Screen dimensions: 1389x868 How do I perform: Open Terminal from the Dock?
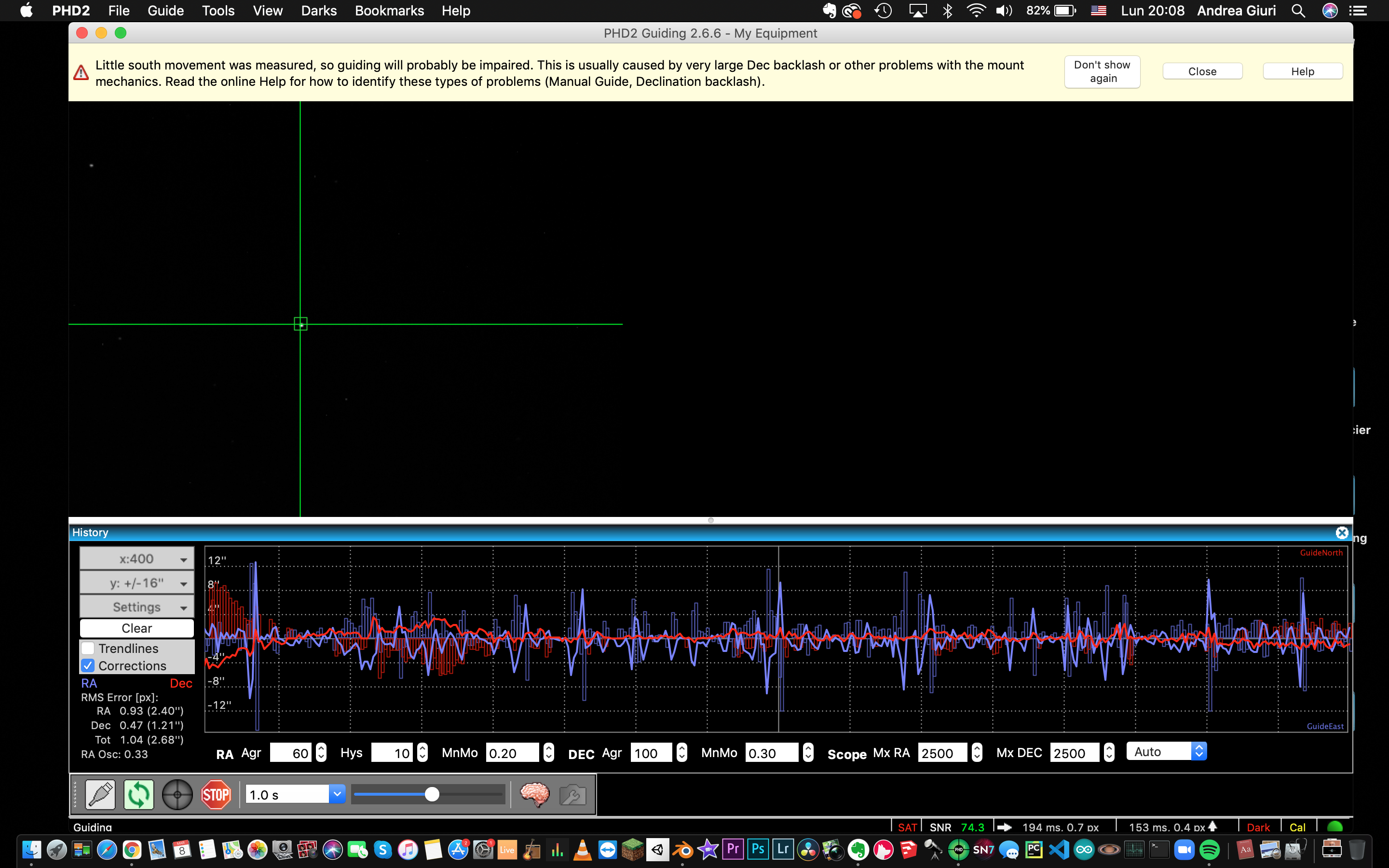1159,849
